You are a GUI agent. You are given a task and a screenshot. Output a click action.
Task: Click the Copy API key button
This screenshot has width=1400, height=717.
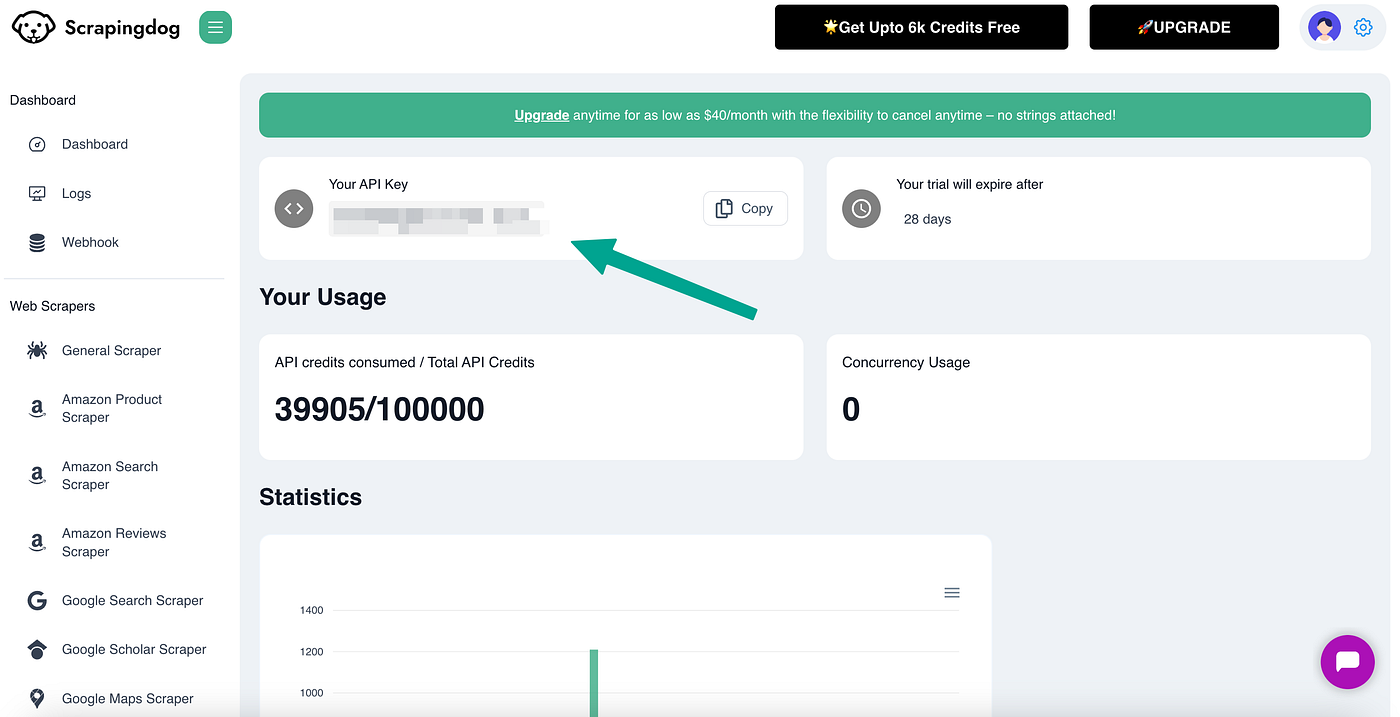(745, 208)
